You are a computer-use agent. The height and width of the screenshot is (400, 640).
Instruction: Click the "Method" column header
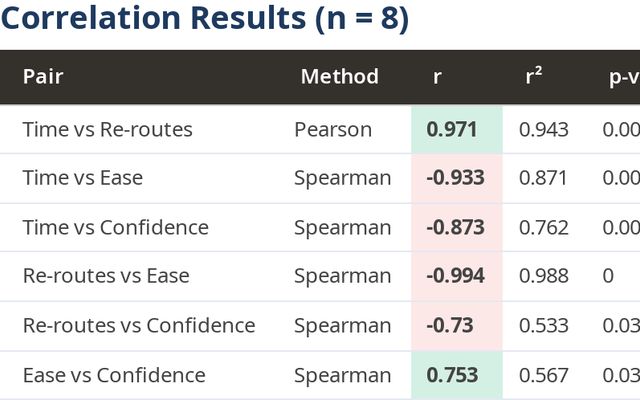tap(339, 77)
